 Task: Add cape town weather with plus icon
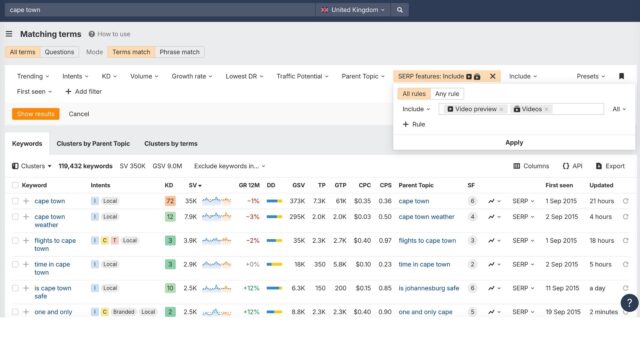[26, 217]
